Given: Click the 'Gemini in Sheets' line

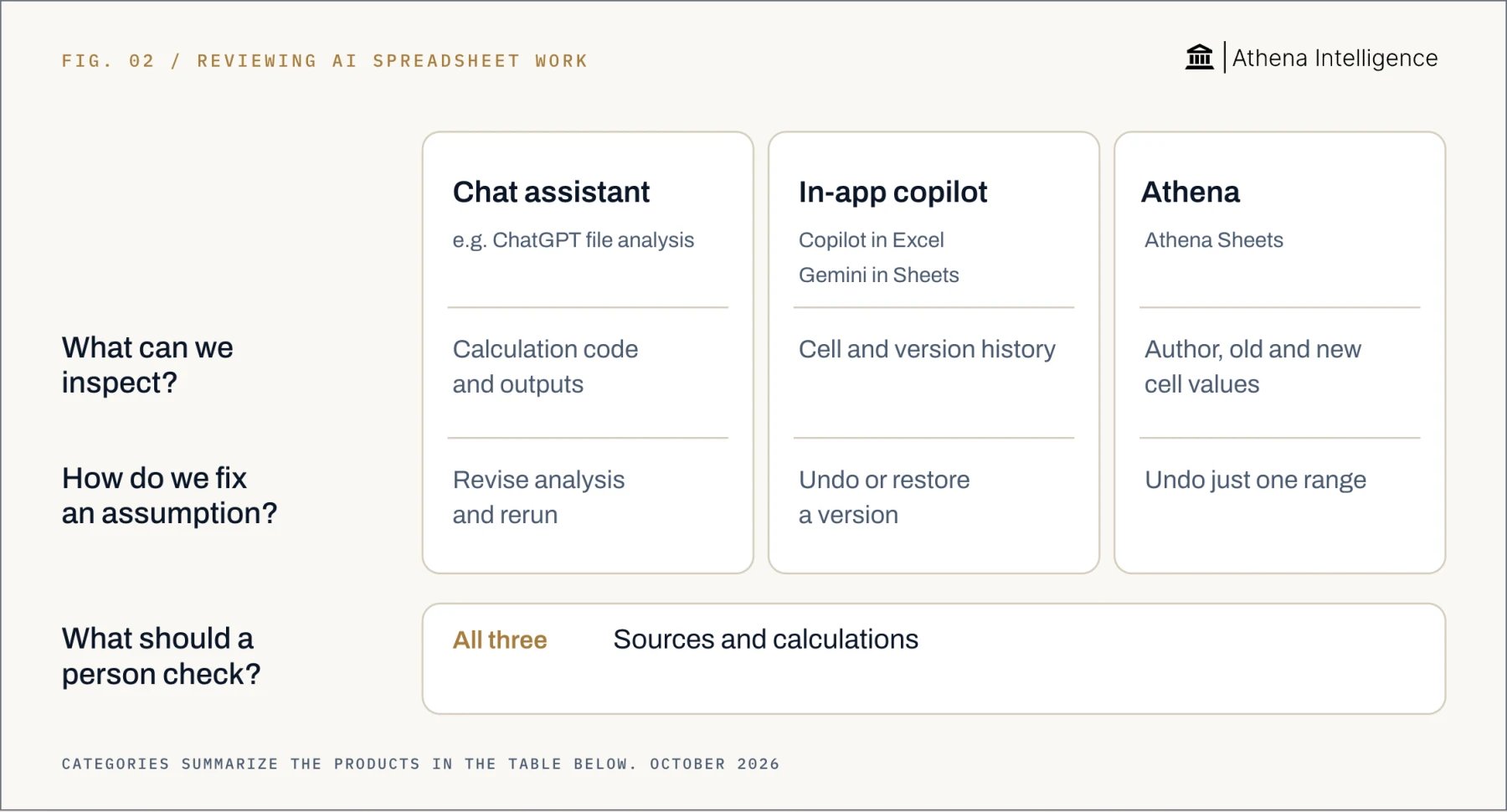Looking at the screenshot, I should [x=878, y=275].
